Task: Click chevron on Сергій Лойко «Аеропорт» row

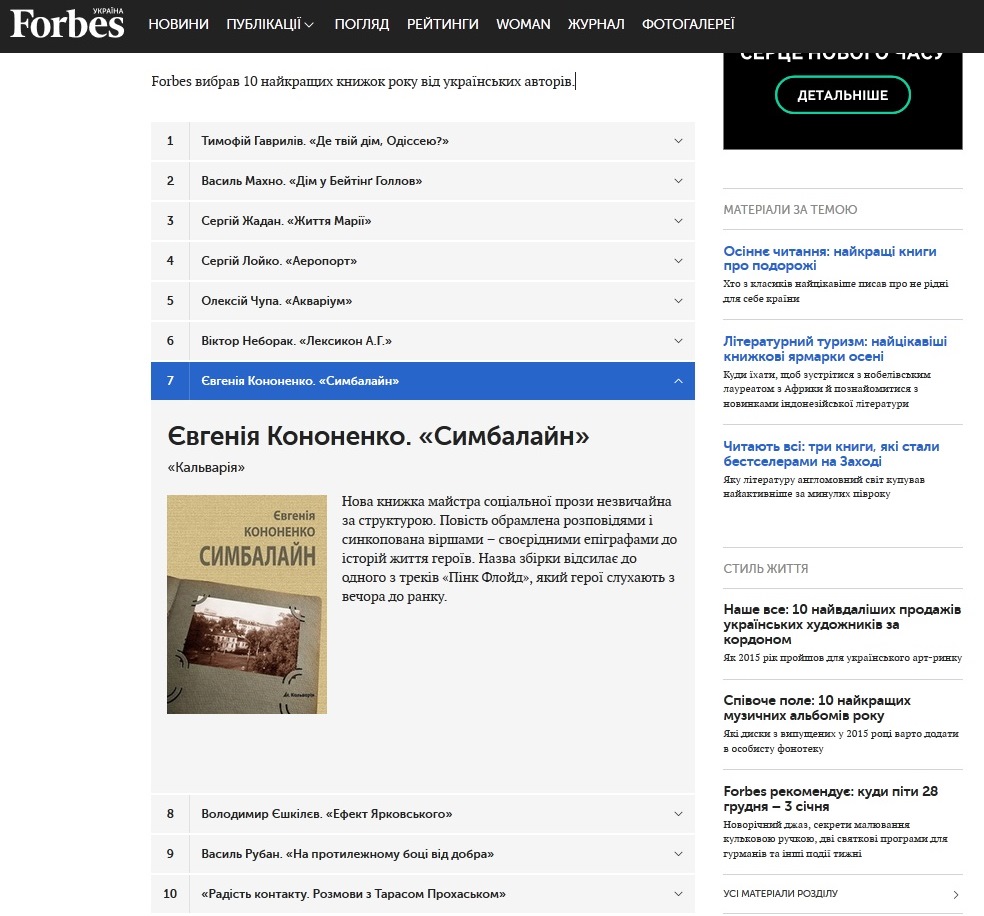Action: pos(678,261)
